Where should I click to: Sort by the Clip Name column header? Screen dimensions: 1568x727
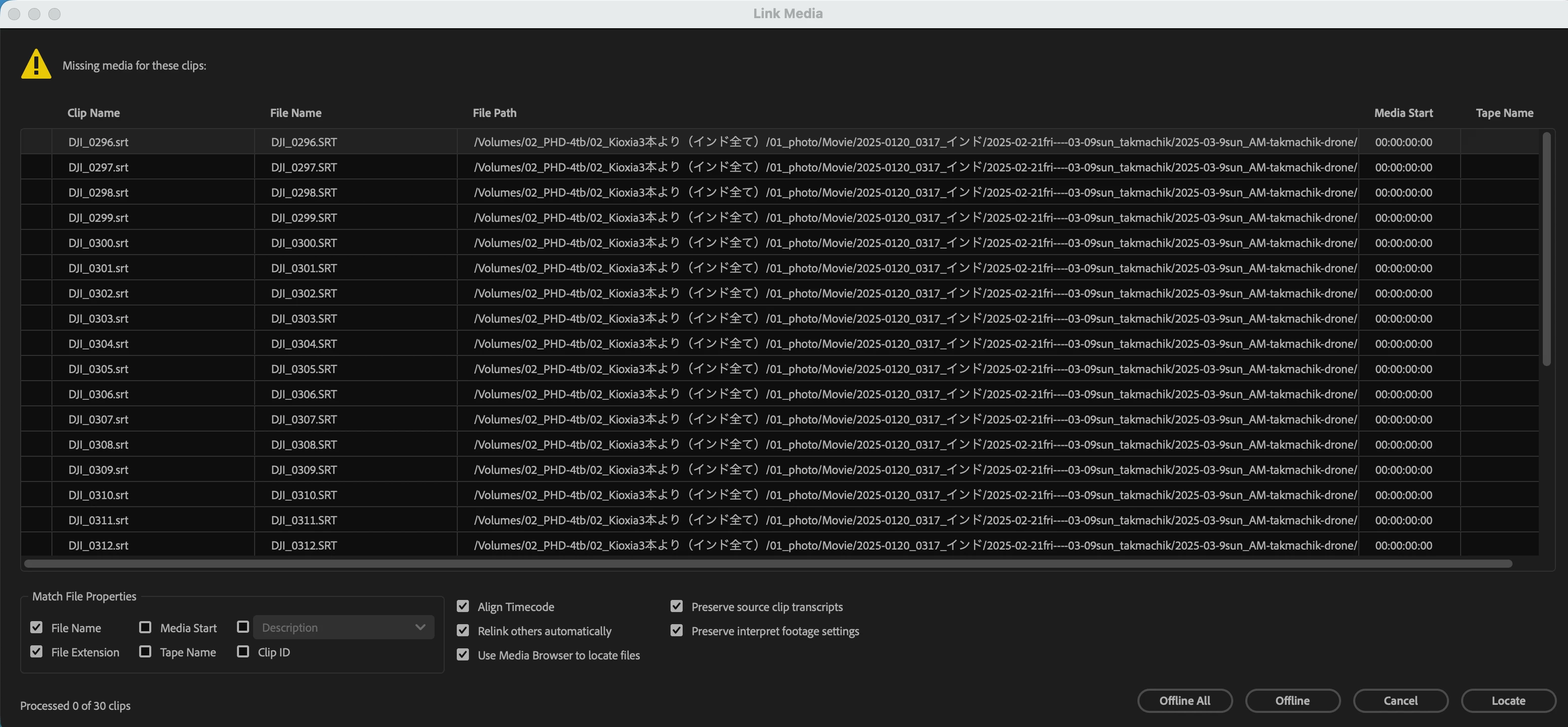click(x=93, y=112)
